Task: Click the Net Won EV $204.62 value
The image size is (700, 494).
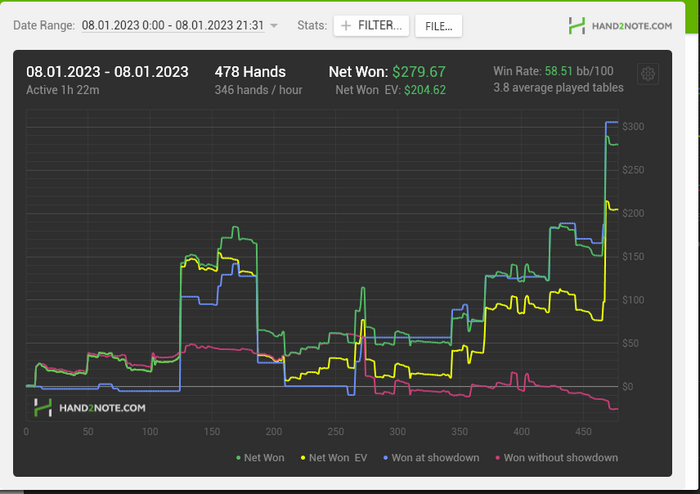Action: 425,90
